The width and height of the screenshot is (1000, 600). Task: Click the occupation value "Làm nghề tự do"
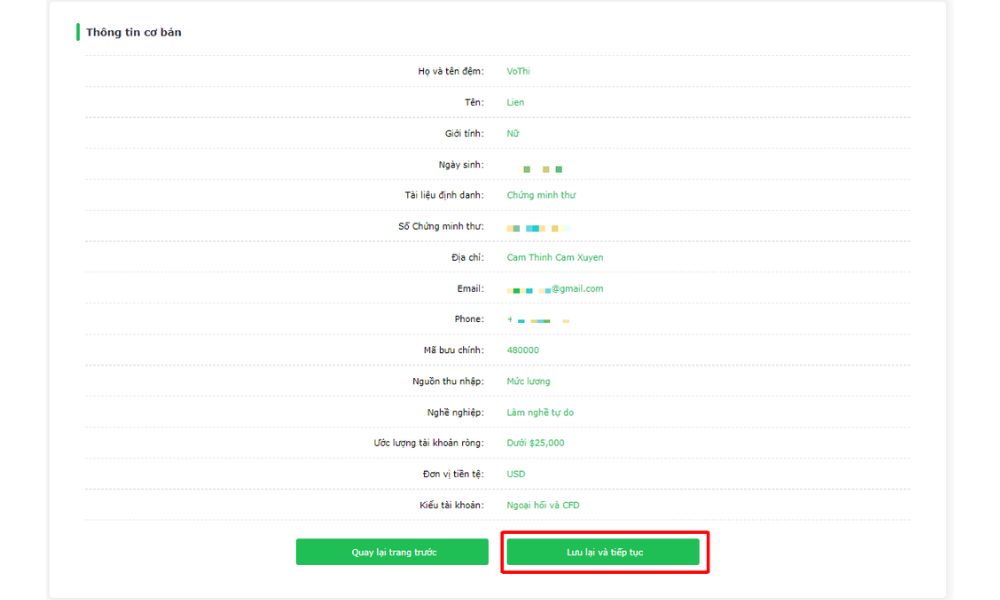540,412
